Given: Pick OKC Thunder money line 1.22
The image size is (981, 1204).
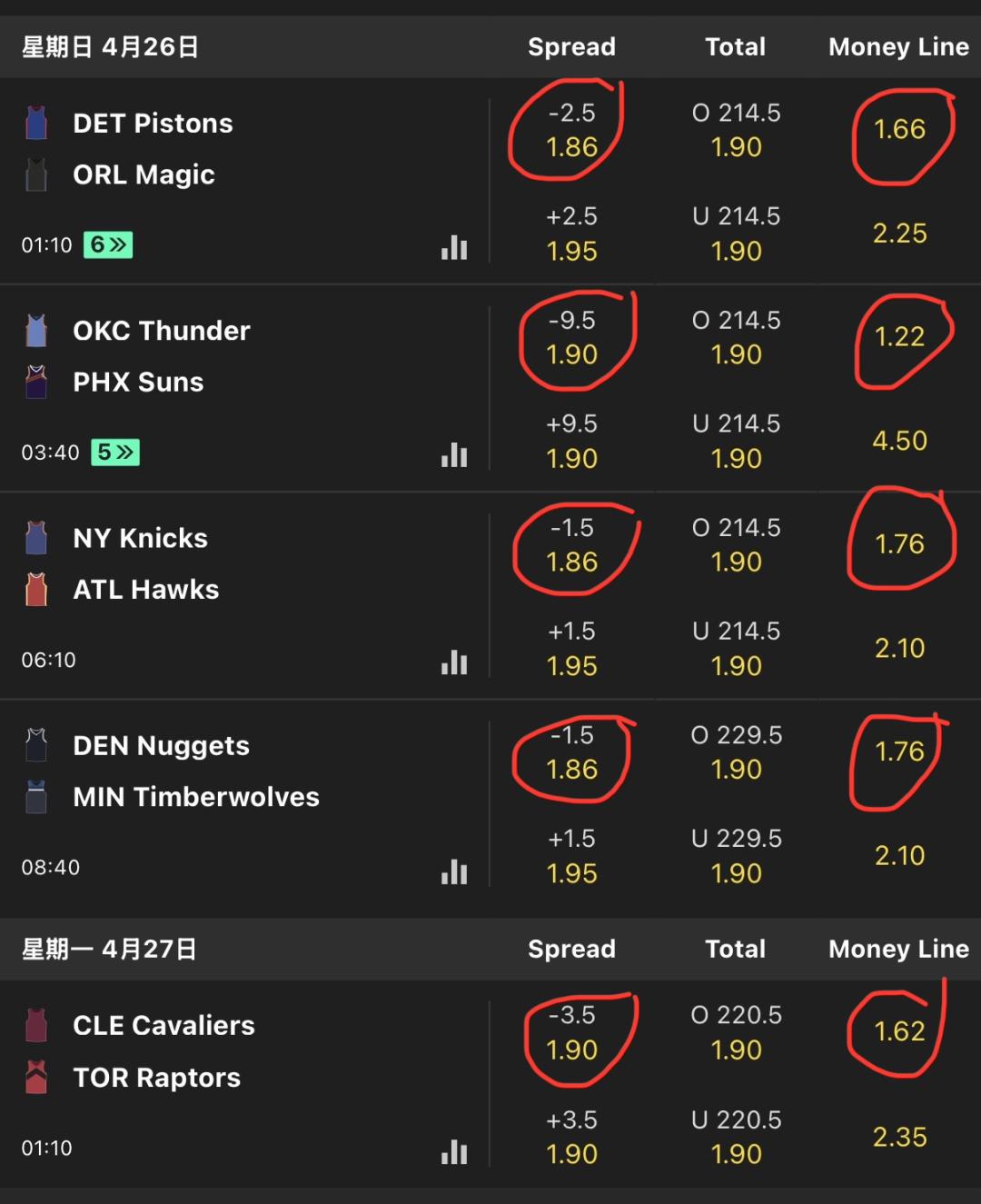Looking at the screenshot, I should click(899, 337).
